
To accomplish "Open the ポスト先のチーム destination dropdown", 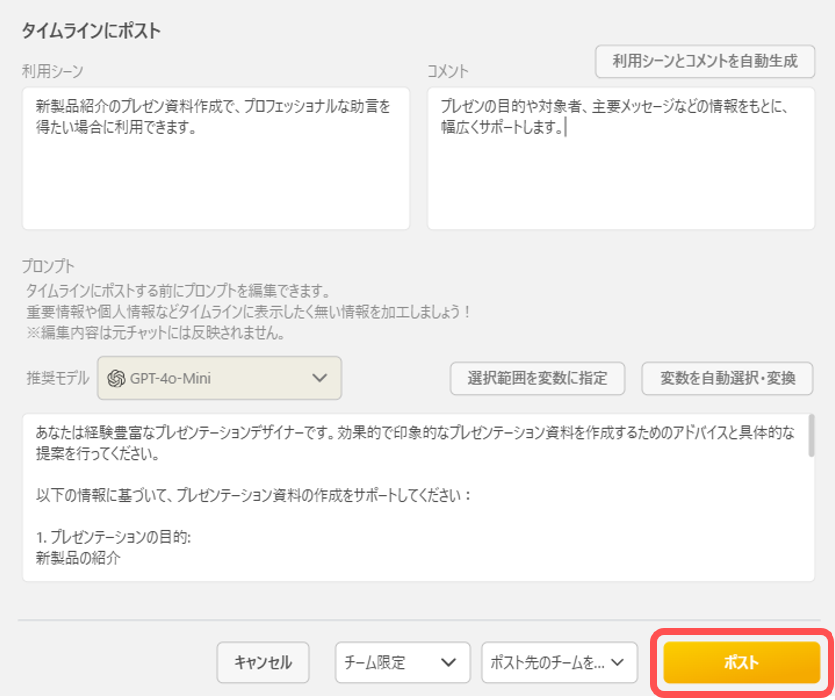I will pyautogui.click(x=559, y=662).
